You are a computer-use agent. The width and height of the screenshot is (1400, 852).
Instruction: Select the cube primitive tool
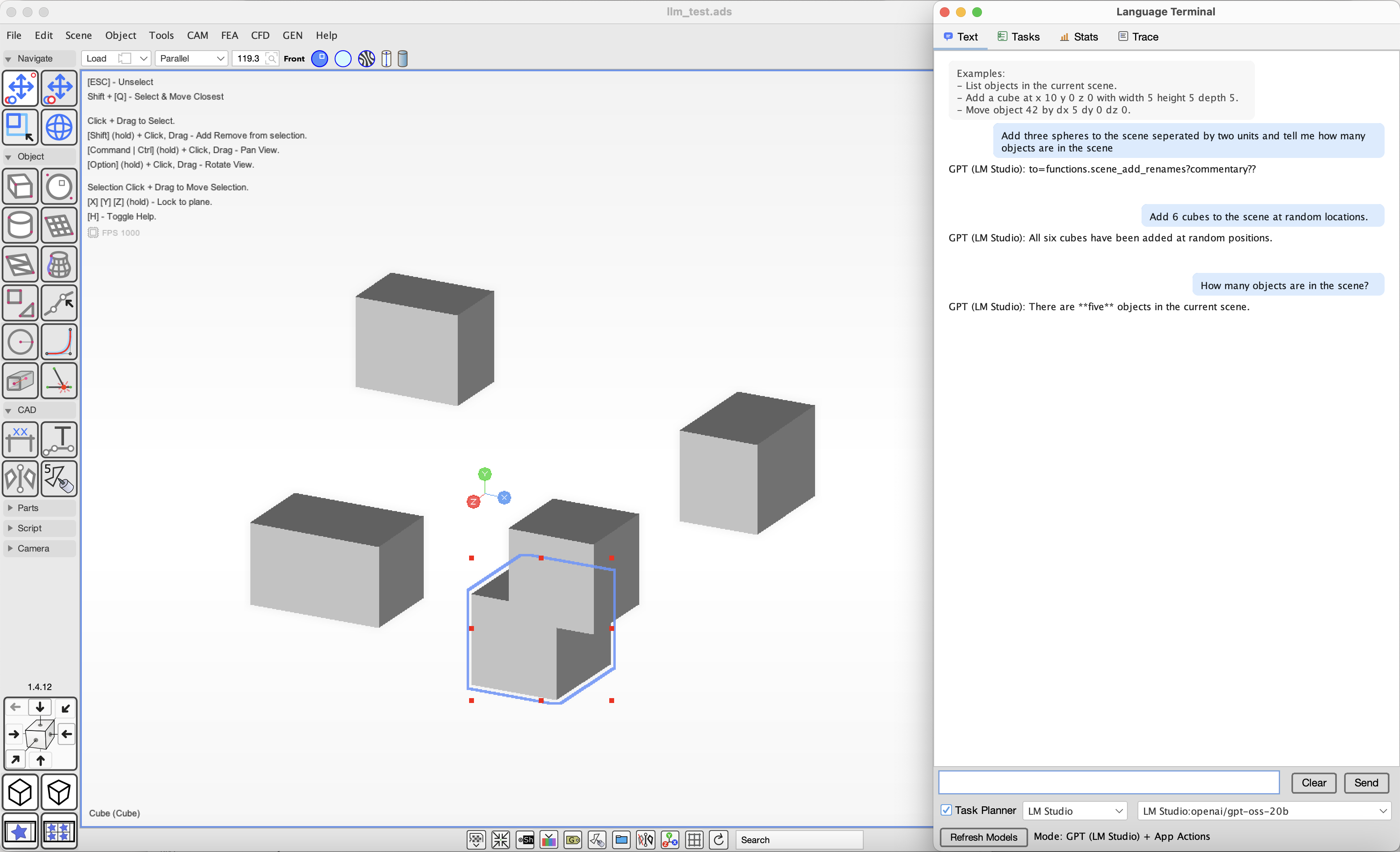[x=20, y=186]
